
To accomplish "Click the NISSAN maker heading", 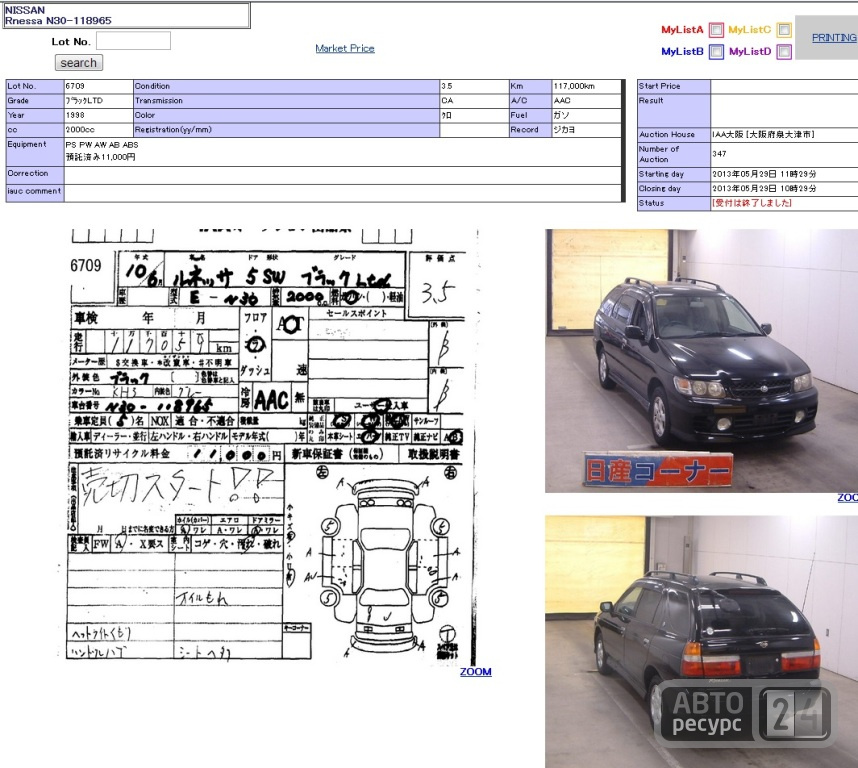I will (25, 10).
